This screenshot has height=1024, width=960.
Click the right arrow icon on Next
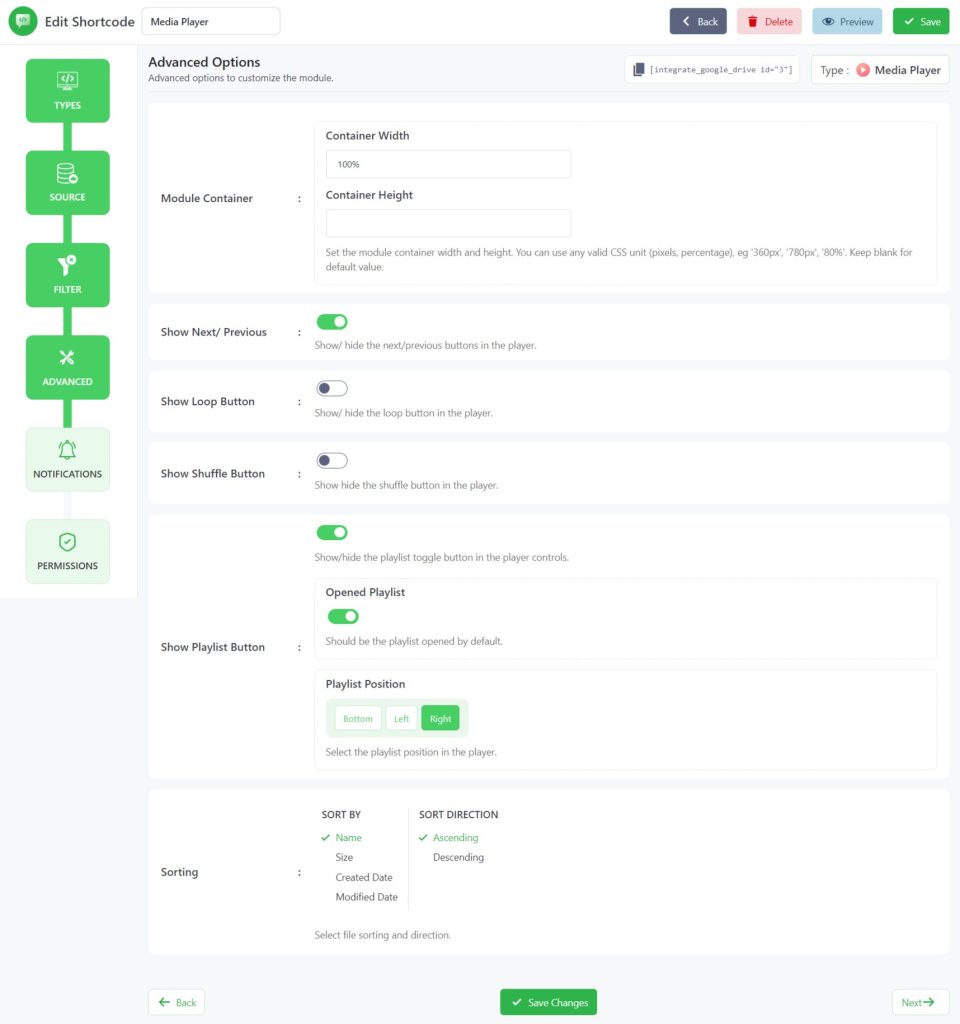pyautogui.click(x=929, y=1002)
